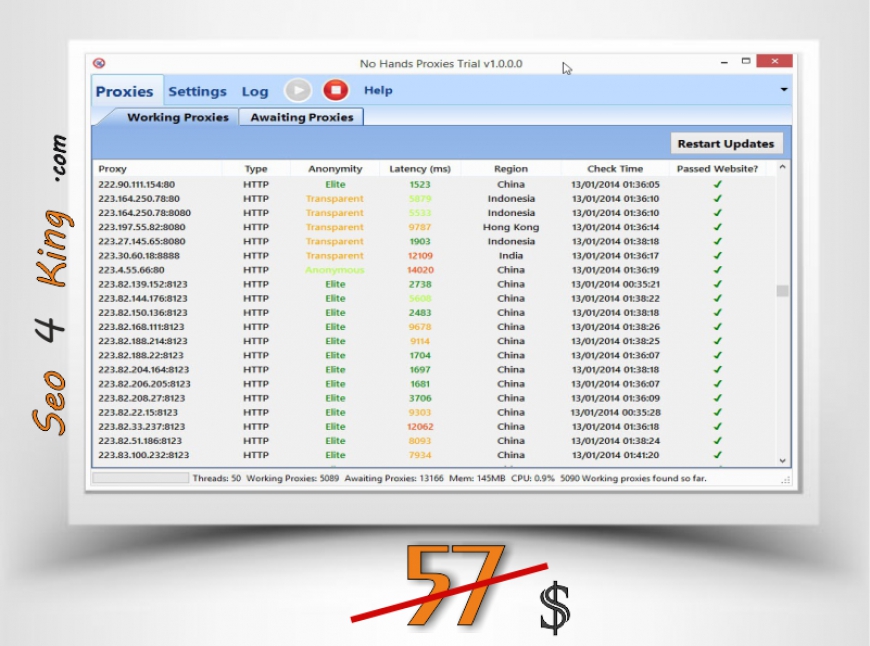Click check time 13/01/2014 00:35:21
The width and height of the screenshot is (870, 646).
pyautogui.click(x=615, y=284)
